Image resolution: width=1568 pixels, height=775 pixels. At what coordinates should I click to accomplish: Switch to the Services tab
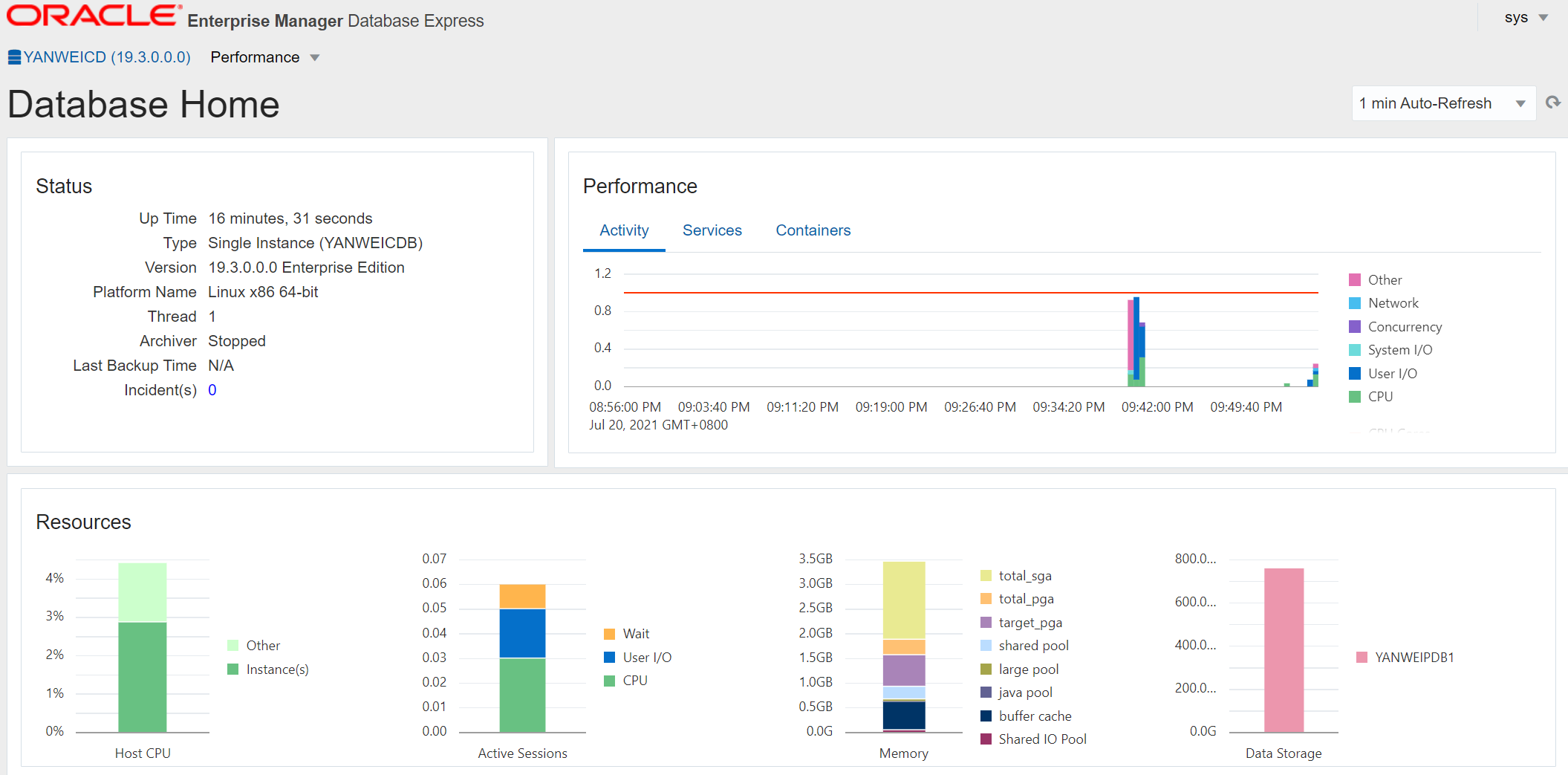pos(712,230)
